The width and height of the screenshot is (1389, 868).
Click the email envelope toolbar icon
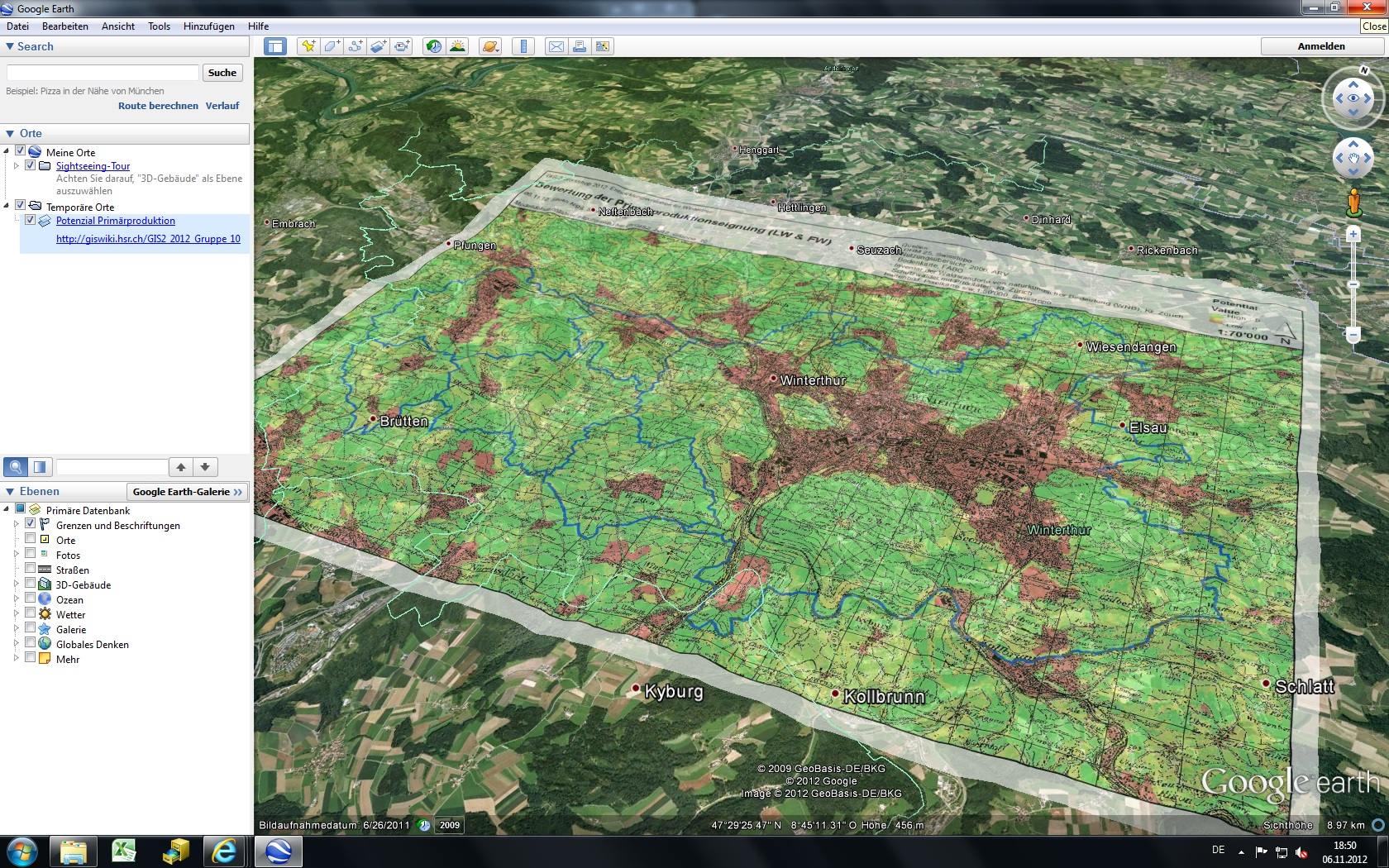[x=556, y=46]
